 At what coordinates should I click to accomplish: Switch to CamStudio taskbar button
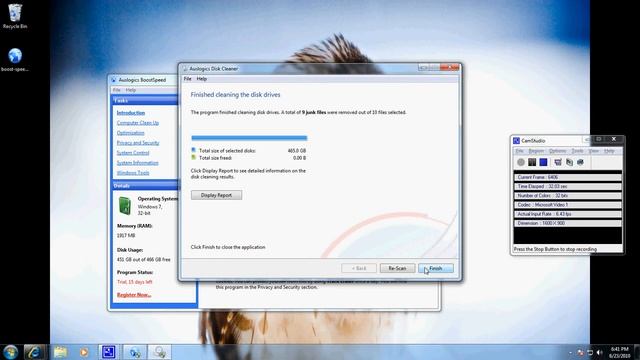click(x=109, y=352)
